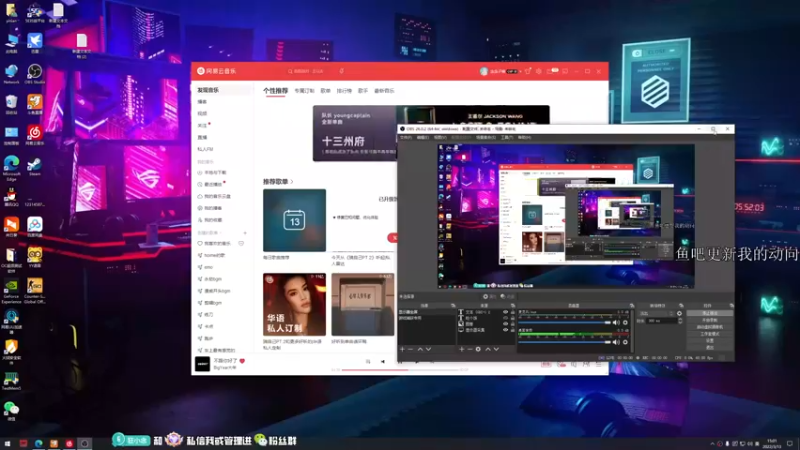Open NetEase skin/theme shirt icon
This screenshot has width=800, height=450.
coord(528,71)
